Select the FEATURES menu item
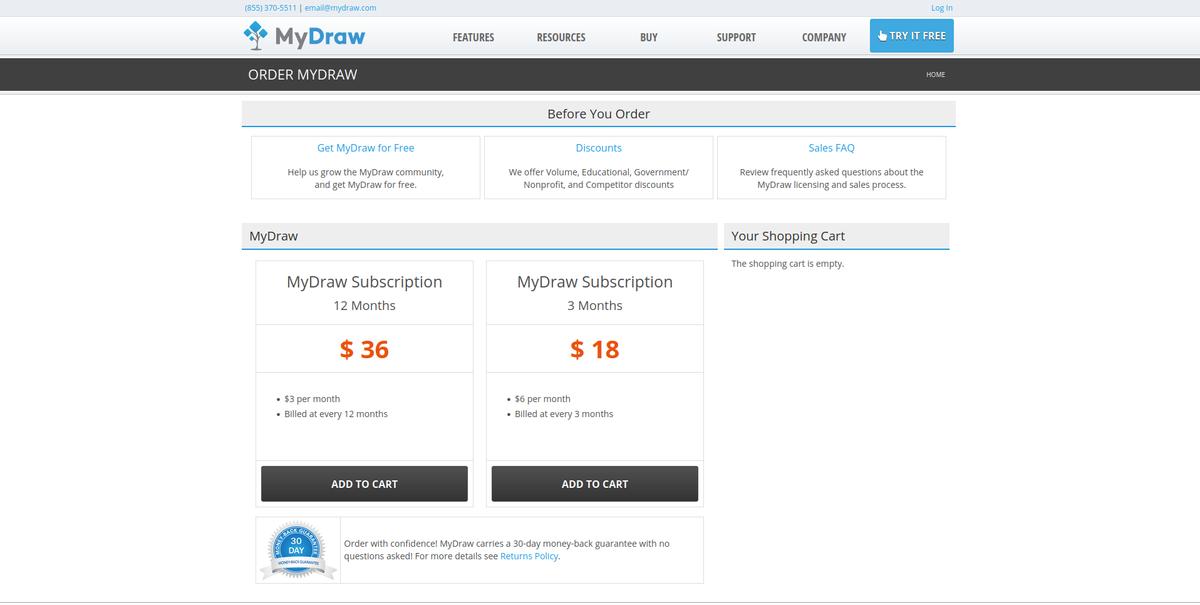This screenshot has height=605, width=1200. point(473,37)
